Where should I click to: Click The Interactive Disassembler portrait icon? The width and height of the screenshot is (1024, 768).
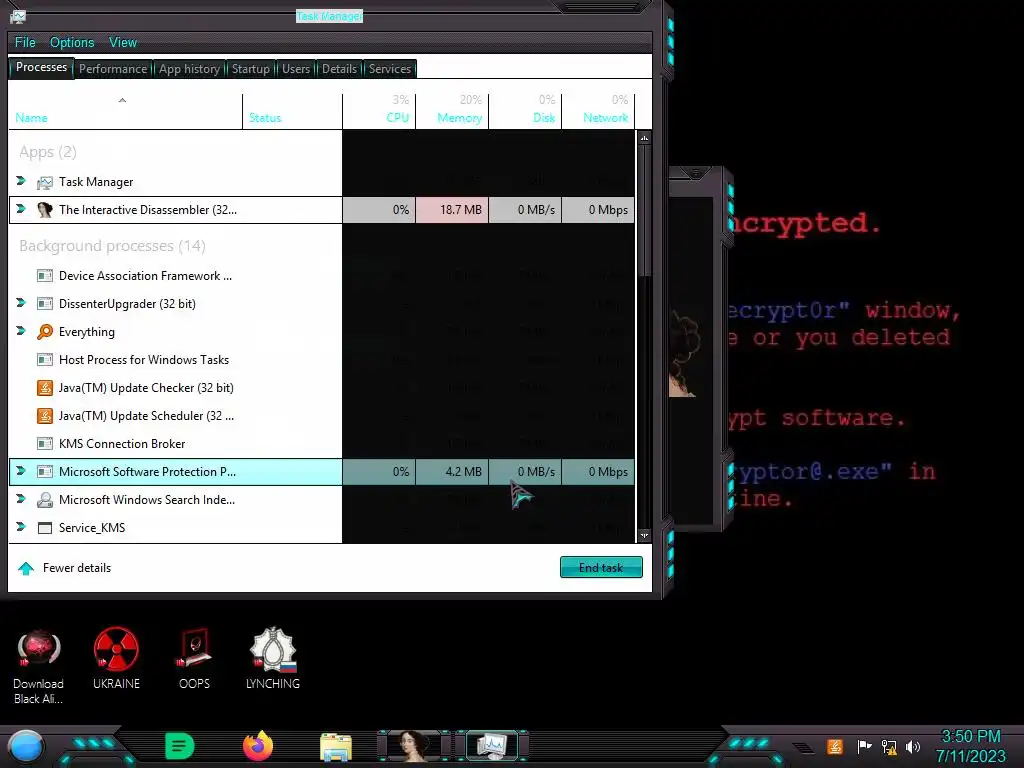click(44, 210)
